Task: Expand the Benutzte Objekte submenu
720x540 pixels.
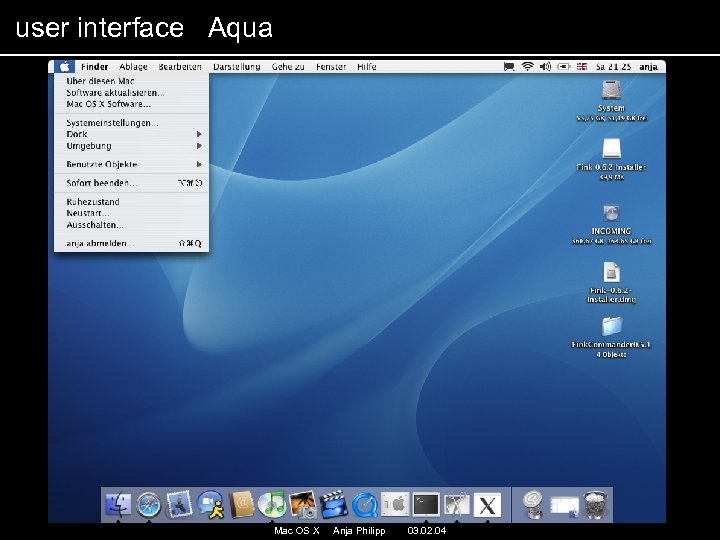Action: point(131,164)
